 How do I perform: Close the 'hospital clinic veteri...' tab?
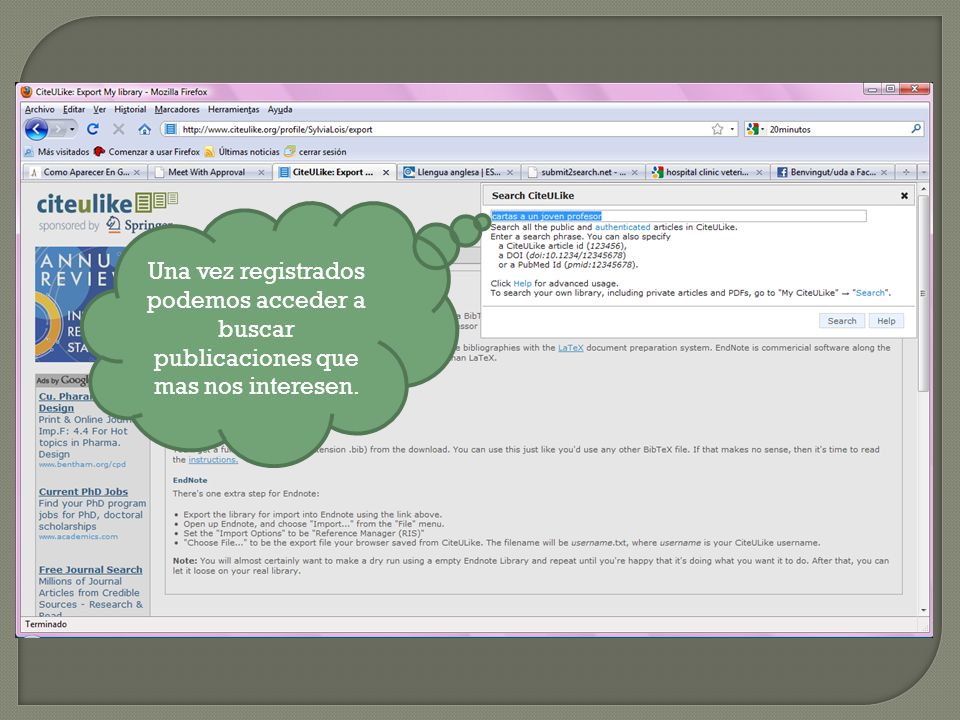(x=759, y=173)
